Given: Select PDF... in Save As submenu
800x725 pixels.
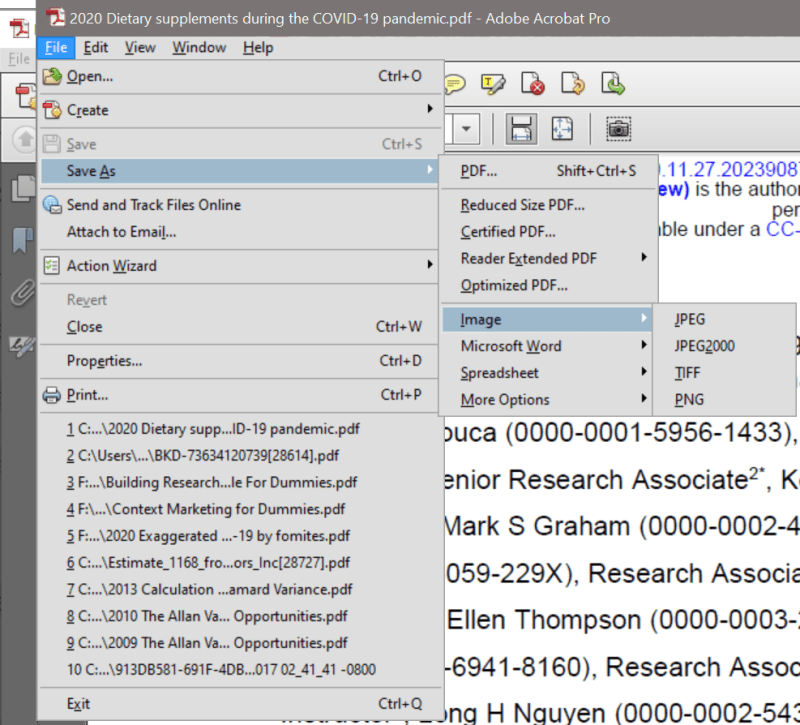Looking at the screenshot, I should 548,171.
